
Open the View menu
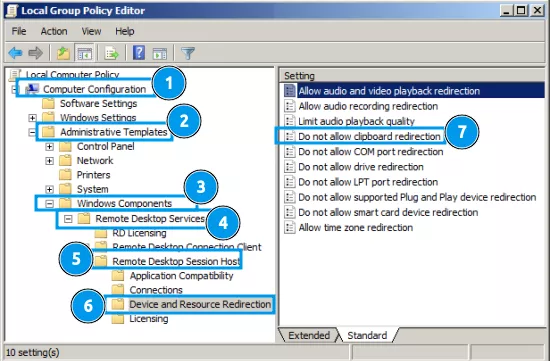pos(91,31)
